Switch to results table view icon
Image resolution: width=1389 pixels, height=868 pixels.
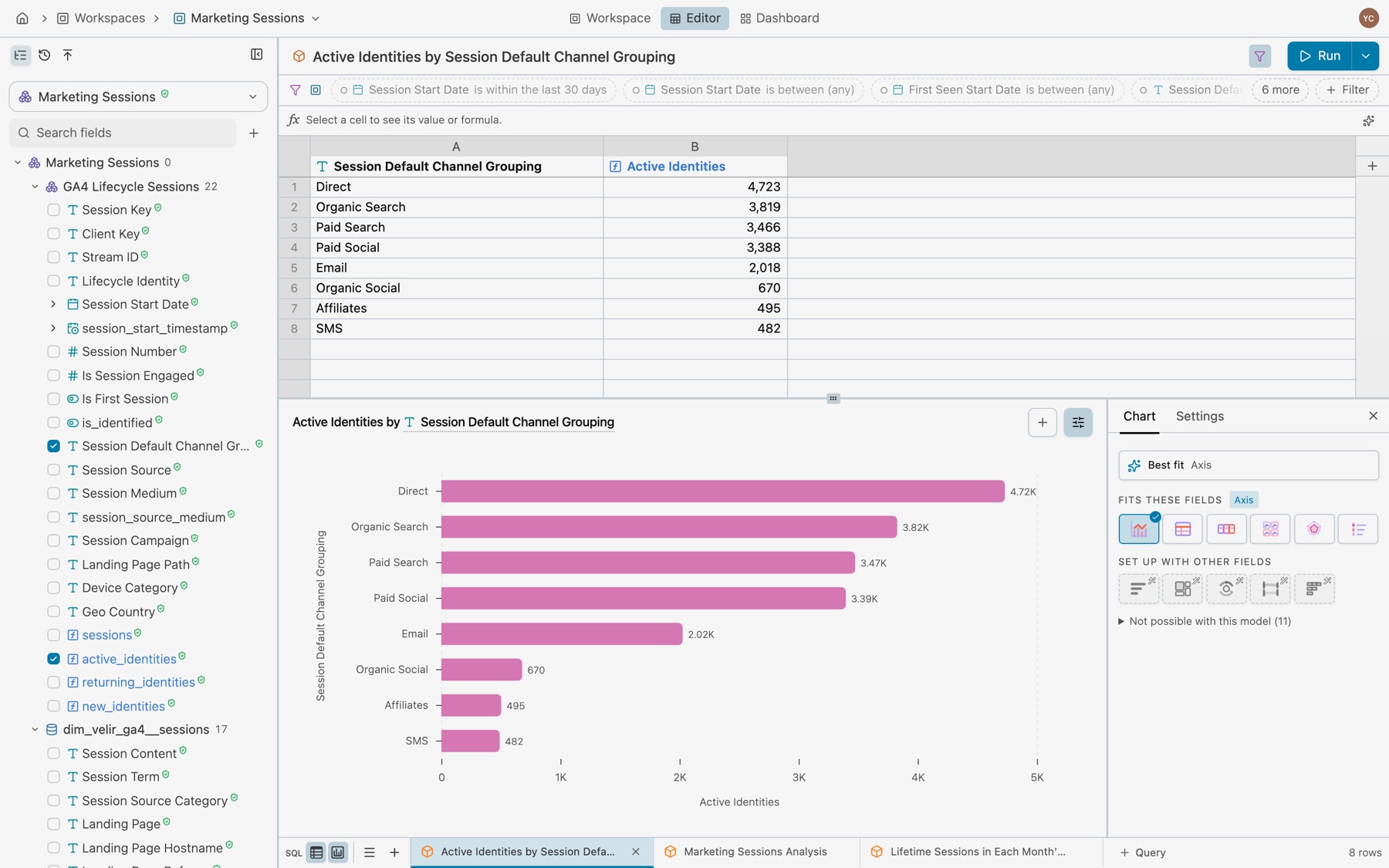[316, 853]
